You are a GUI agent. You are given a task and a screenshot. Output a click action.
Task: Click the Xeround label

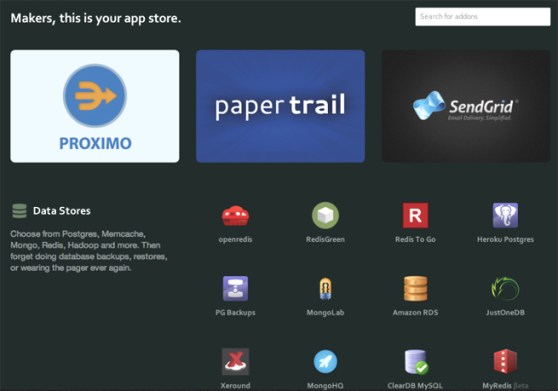(235, 386)
